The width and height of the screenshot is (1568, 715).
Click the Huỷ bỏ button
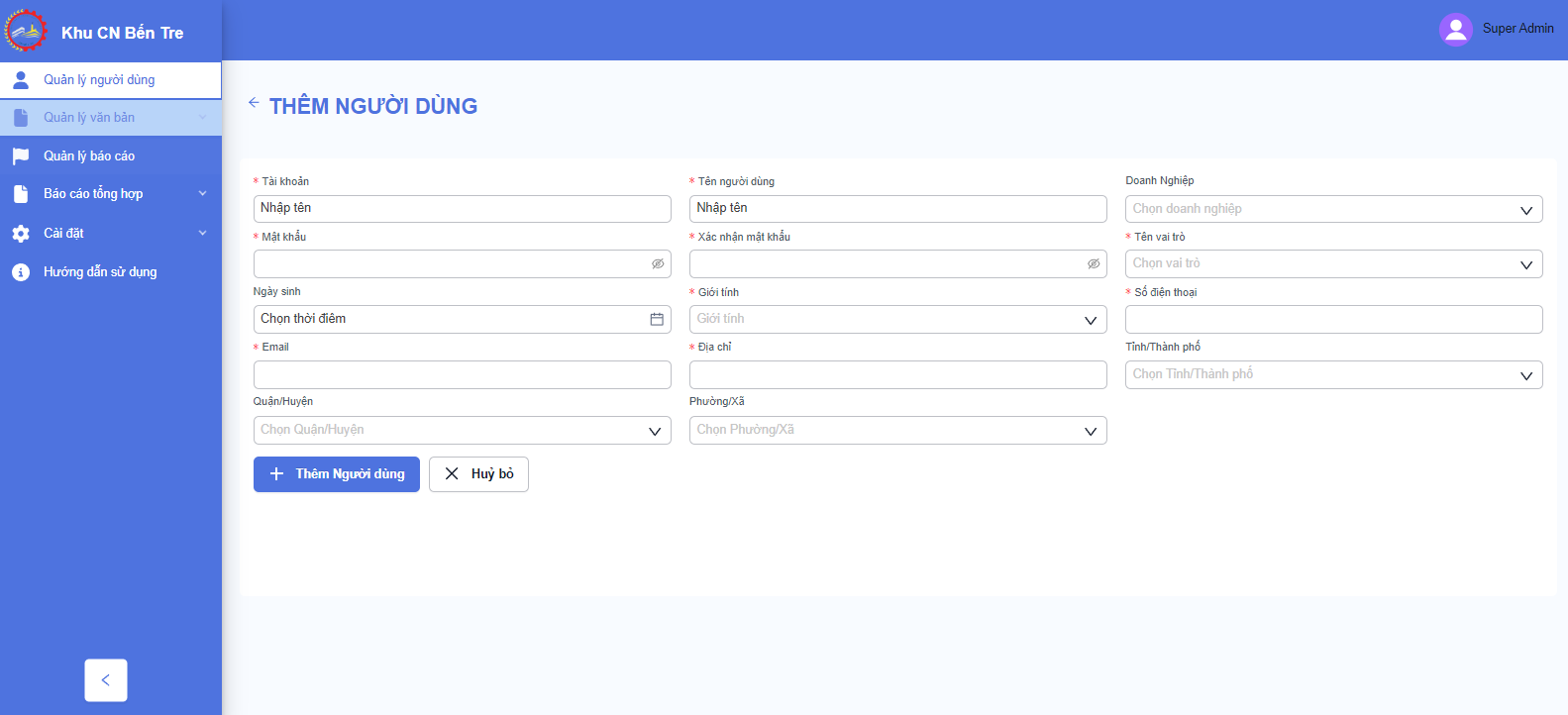coord(478,474)
